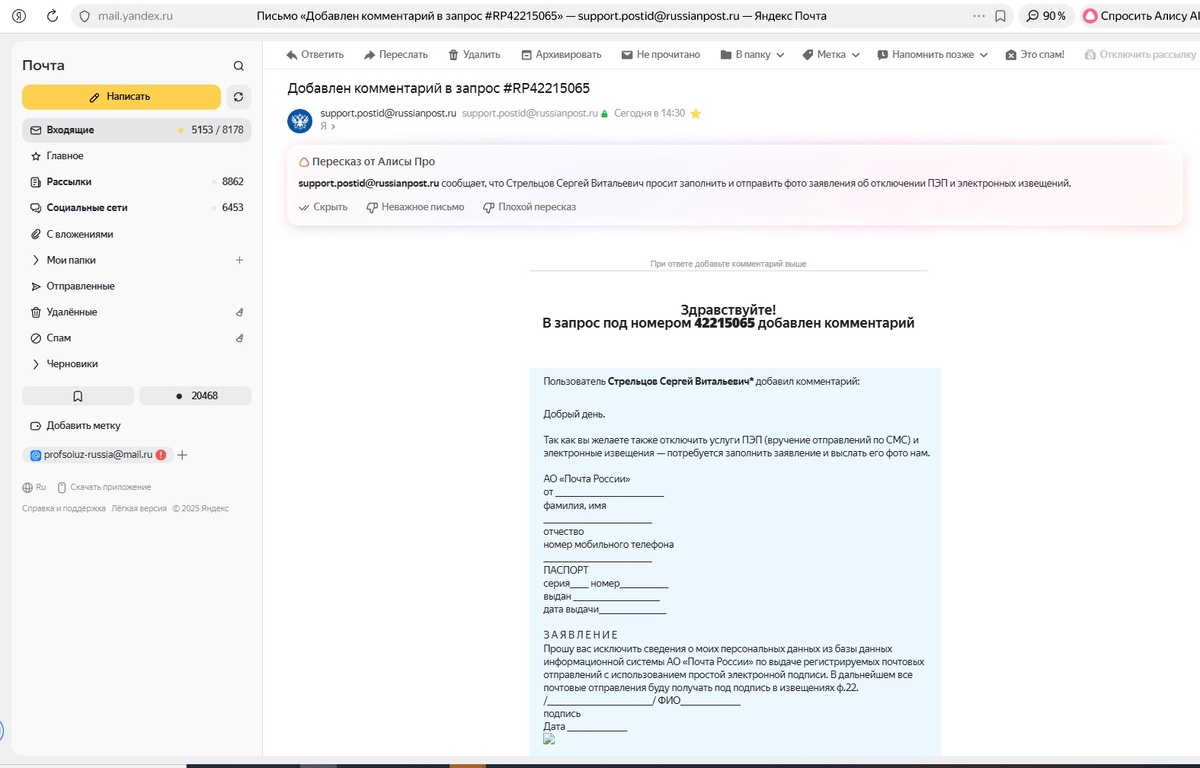
Task: Mark message with Это спам!
Action: coord(1034,55)
